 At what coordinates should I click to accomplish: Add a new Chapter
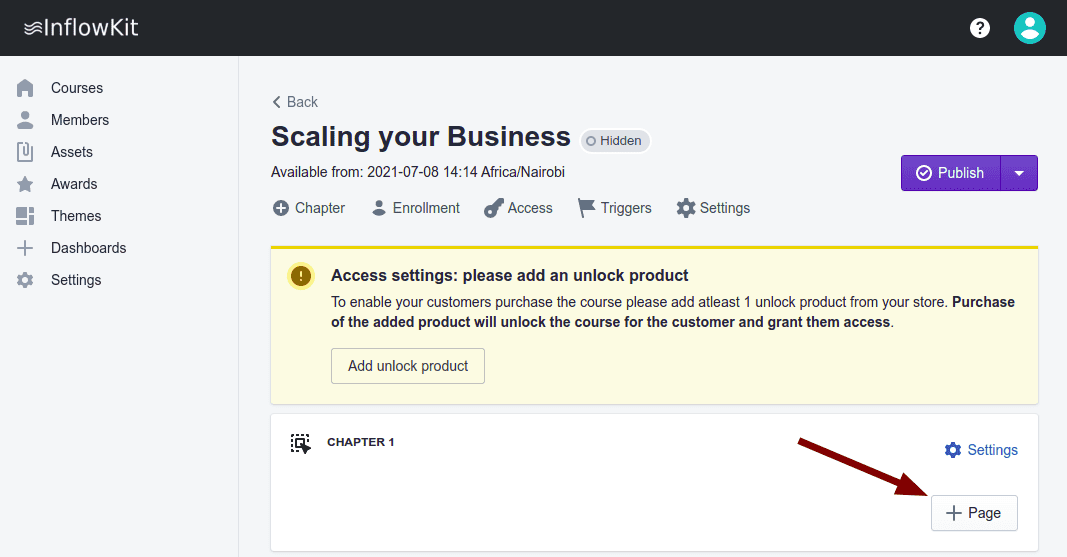coord(308,208)
